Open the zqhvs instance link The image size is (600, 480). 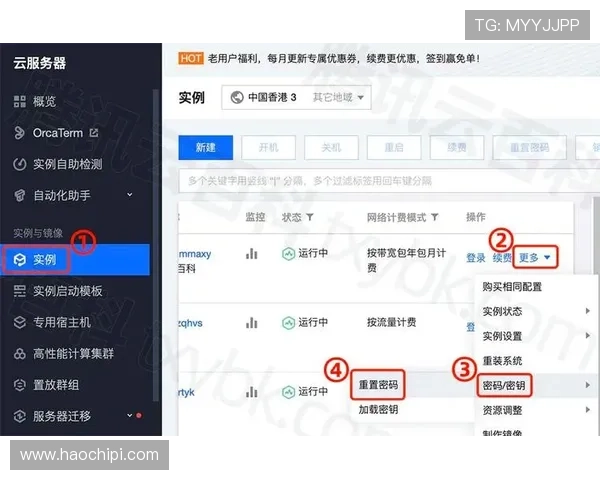click(190, 323)
